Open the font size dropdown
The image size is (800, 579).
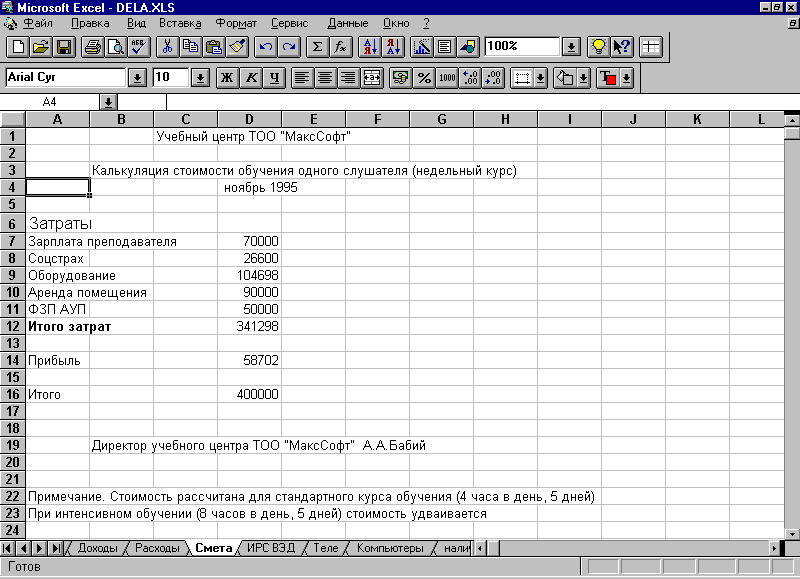click(201, 78)
